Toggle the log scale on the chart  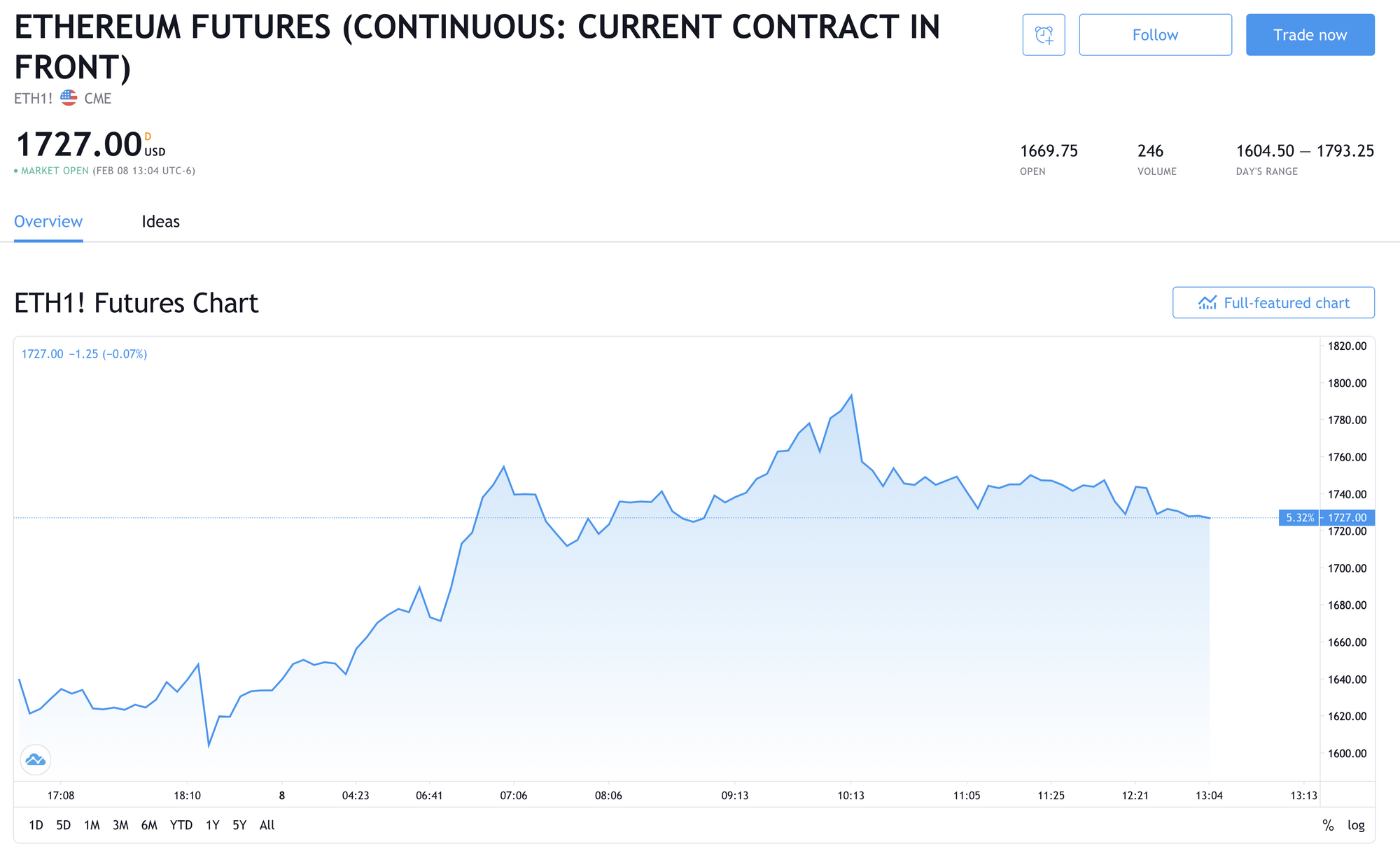click(x=1356, y=825)
